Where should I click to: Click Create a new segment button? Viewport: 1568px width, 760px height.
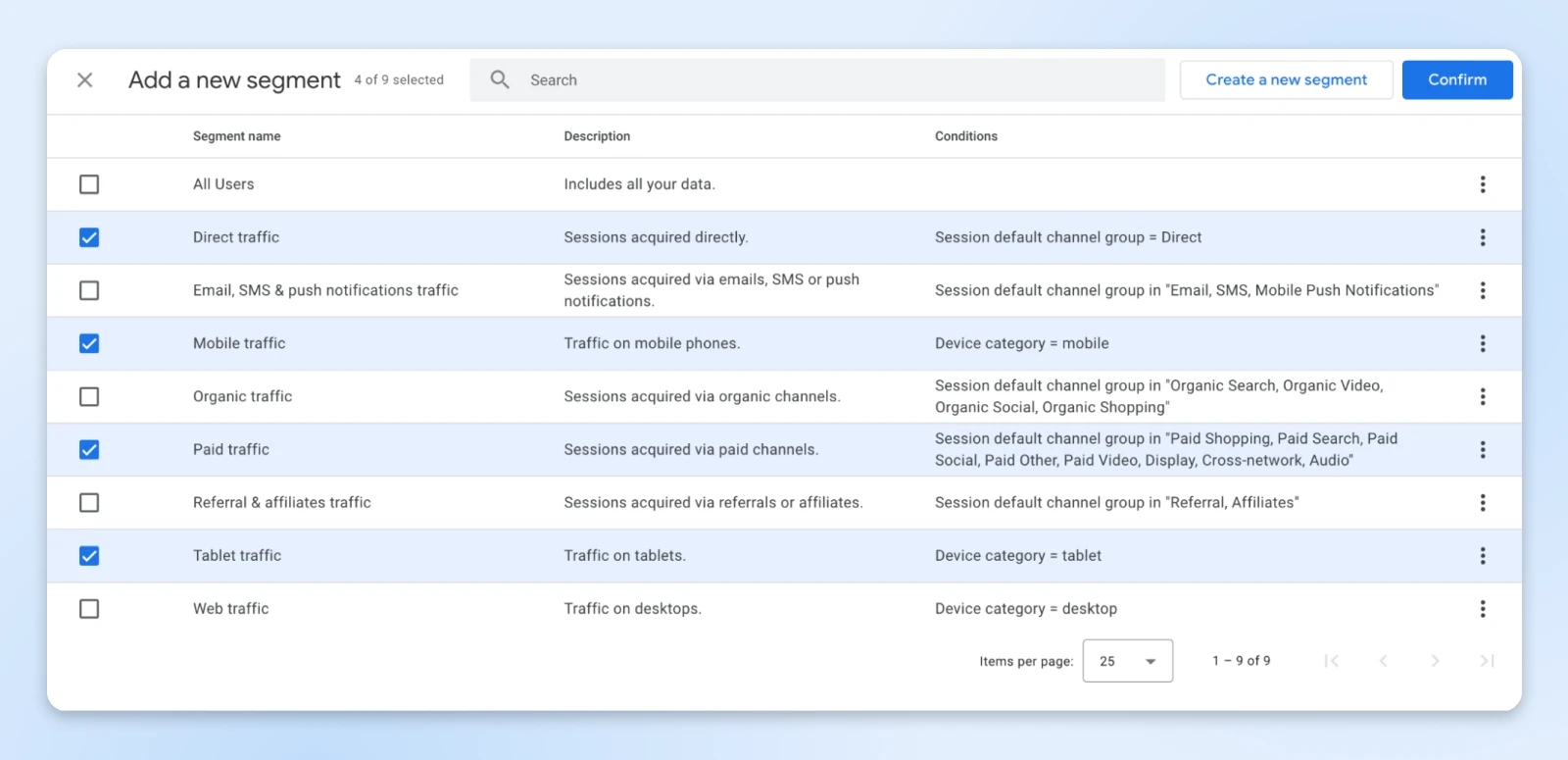coord(1286,80)
